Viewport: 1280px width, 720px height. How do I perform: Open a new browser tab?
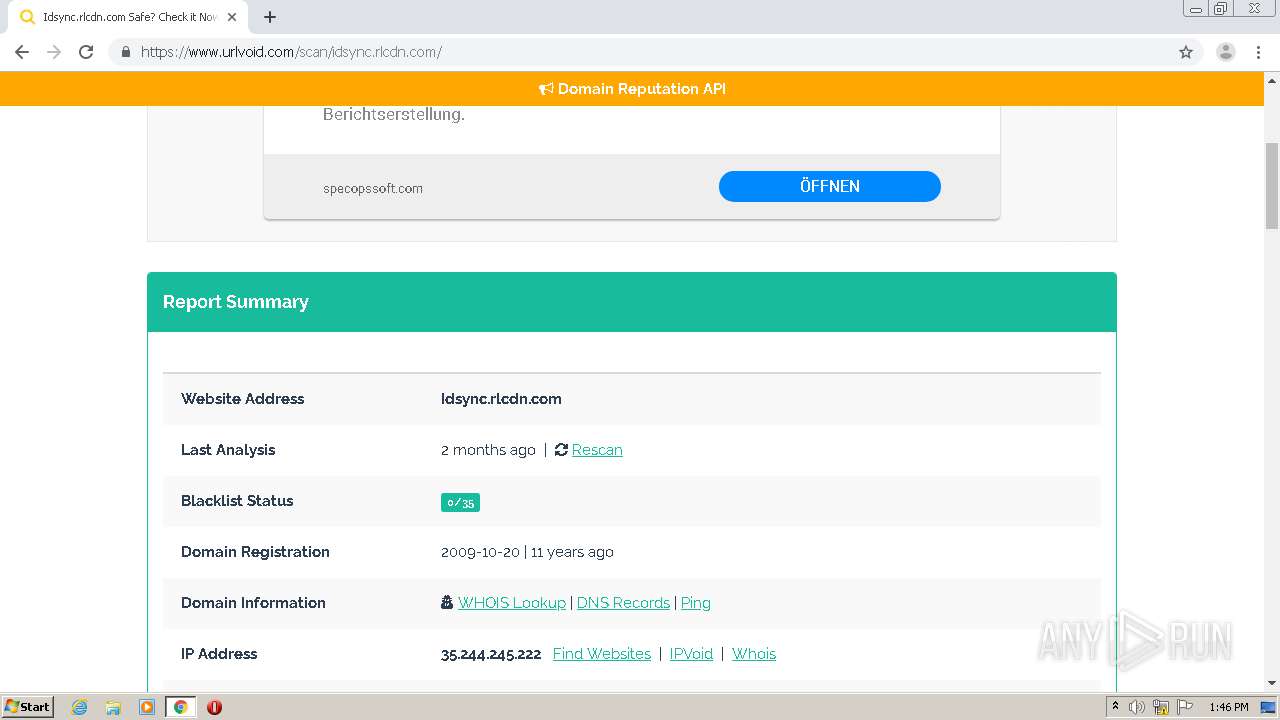[x=270, y=17]
